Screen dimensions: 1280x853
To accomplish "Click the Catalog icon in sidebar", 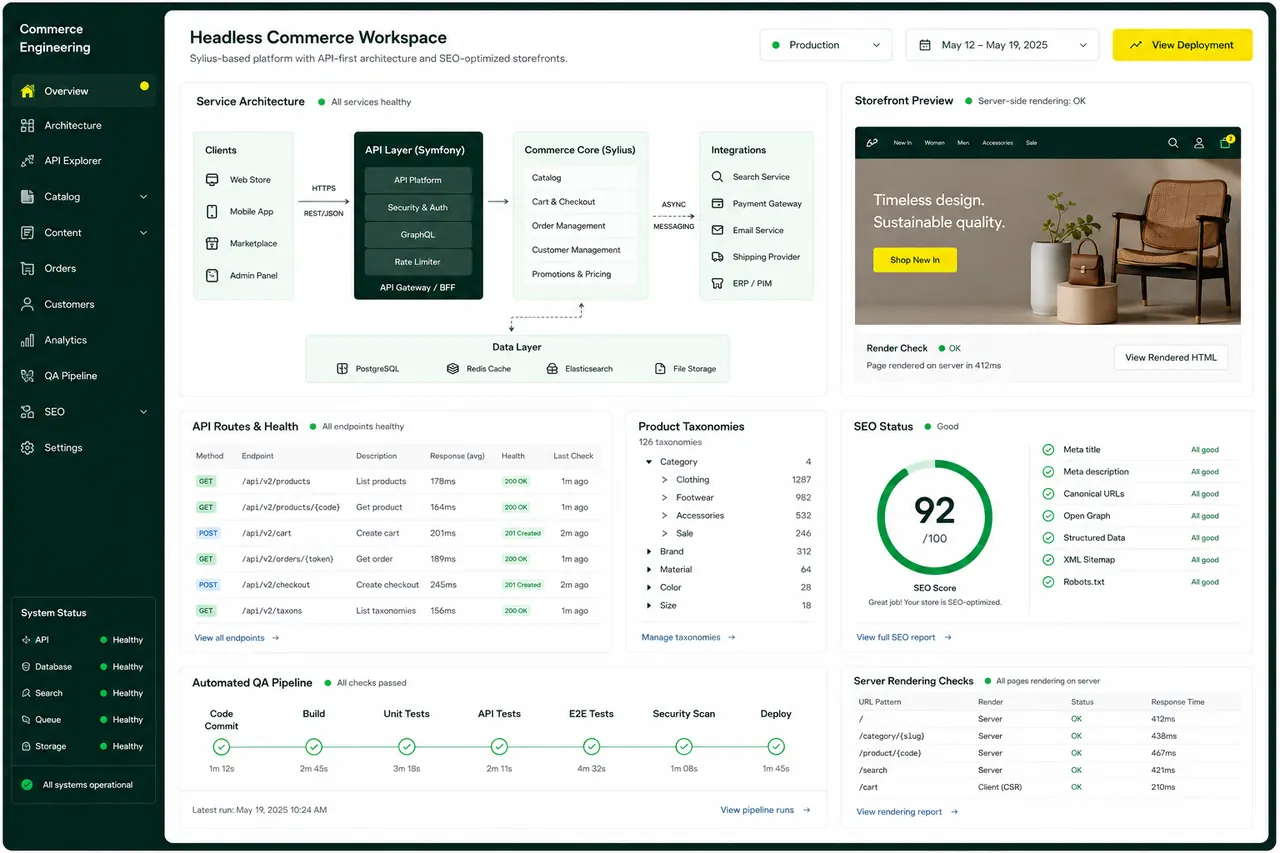I will pos(27,197).
